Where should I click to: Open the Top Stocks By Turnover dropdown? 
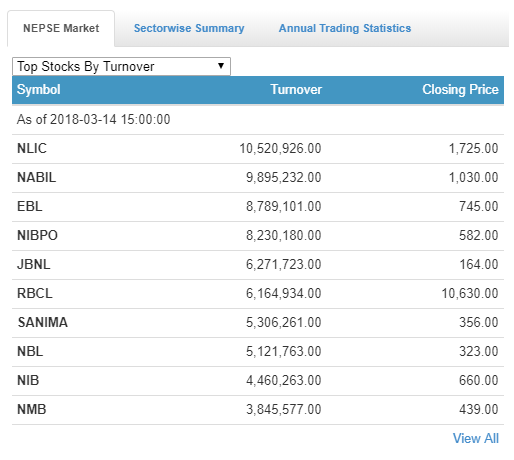[121, 66]
